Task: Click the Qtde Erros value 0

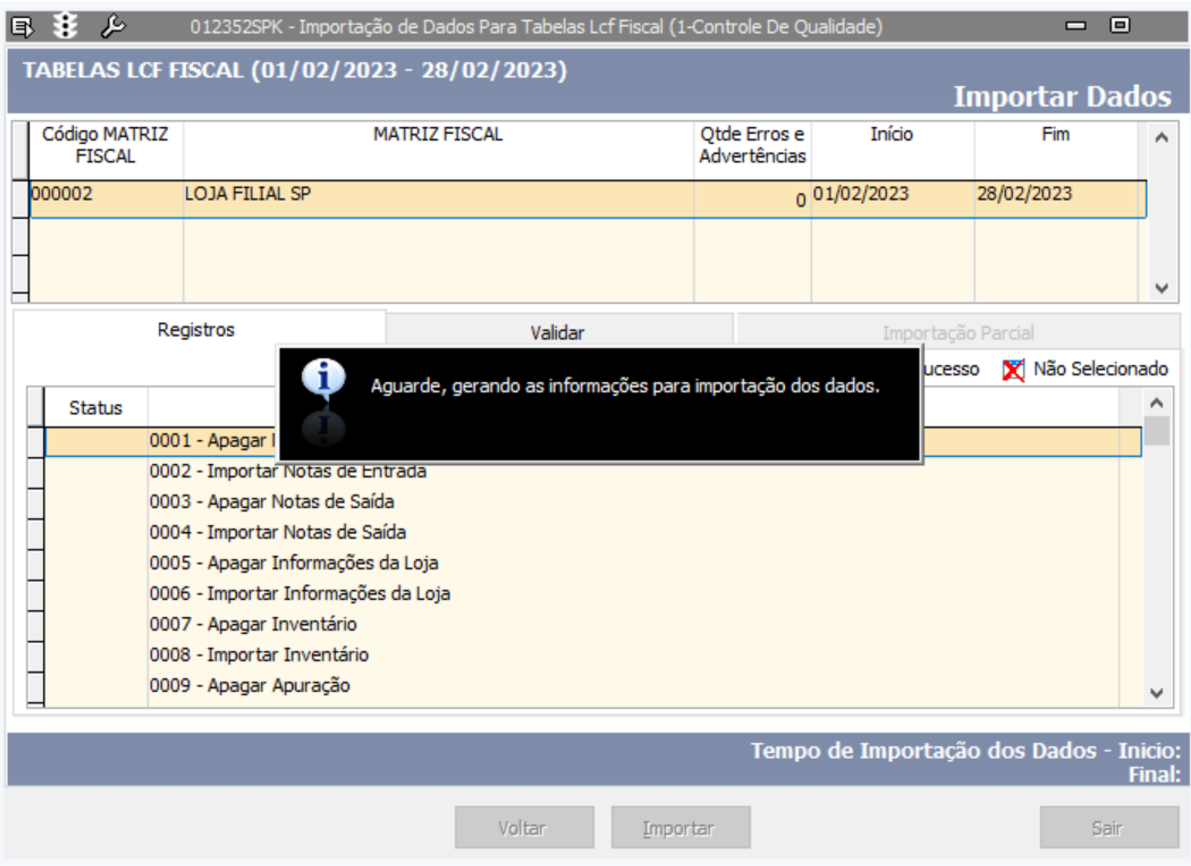Action: 752,199
